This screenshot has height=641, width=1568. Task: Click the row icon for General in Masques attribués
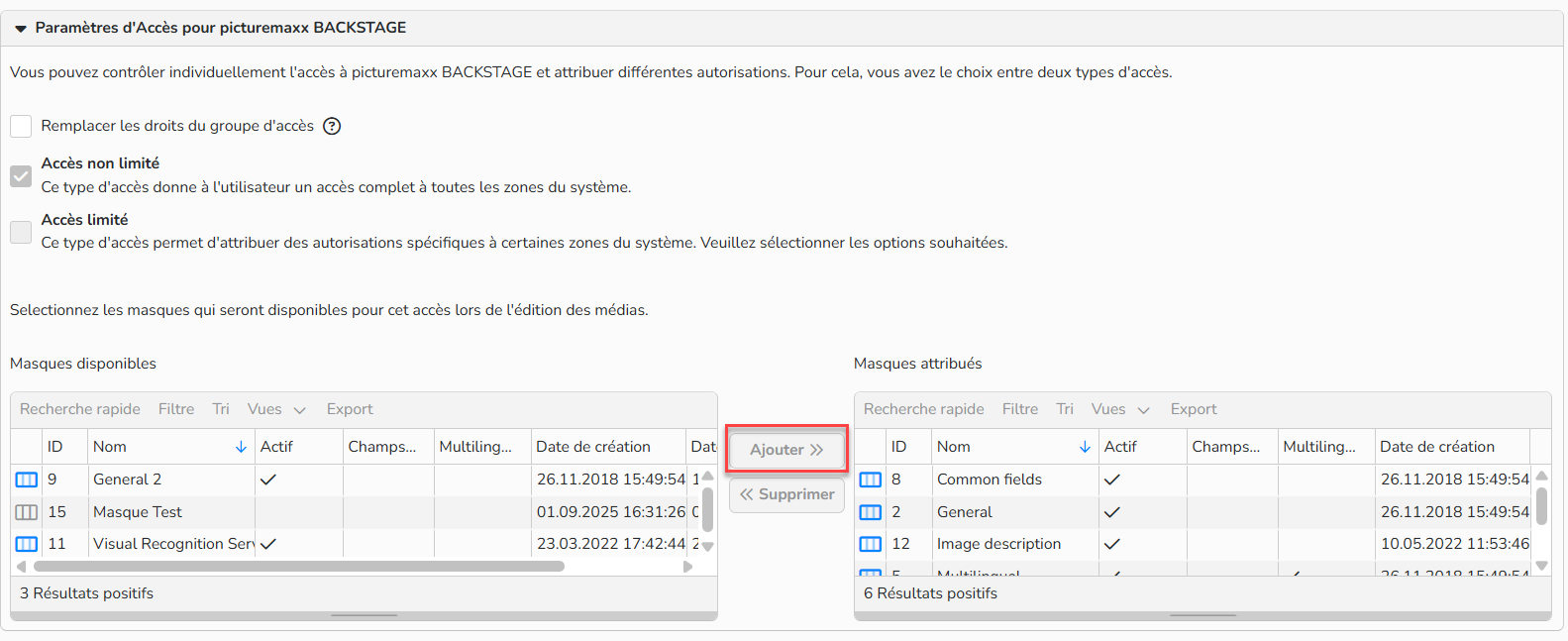pos(871,512)
